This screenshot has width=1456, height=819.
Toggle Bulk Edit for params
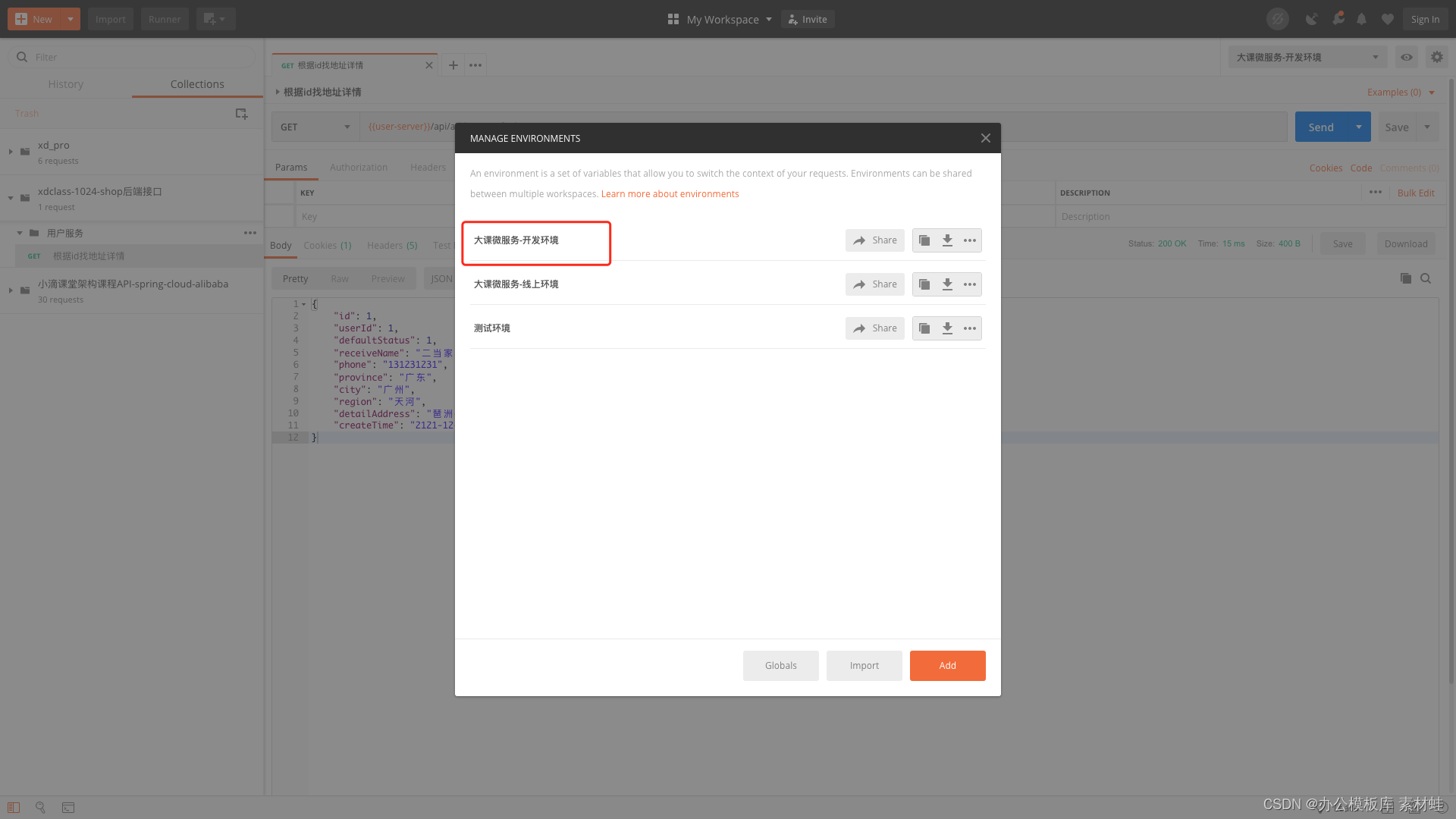click(1416, 193)
